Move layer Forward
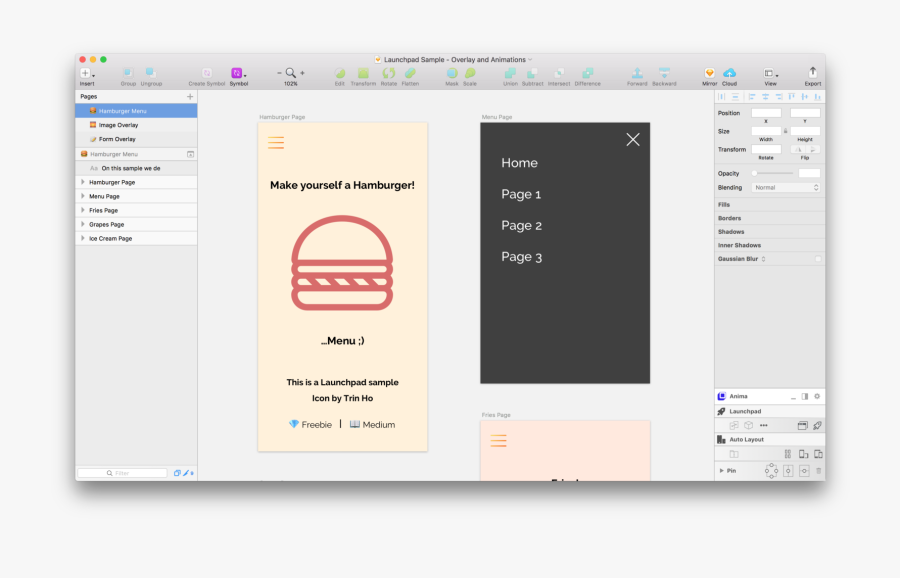This screenshot has width=900, height=578. [x=637, y=73]
